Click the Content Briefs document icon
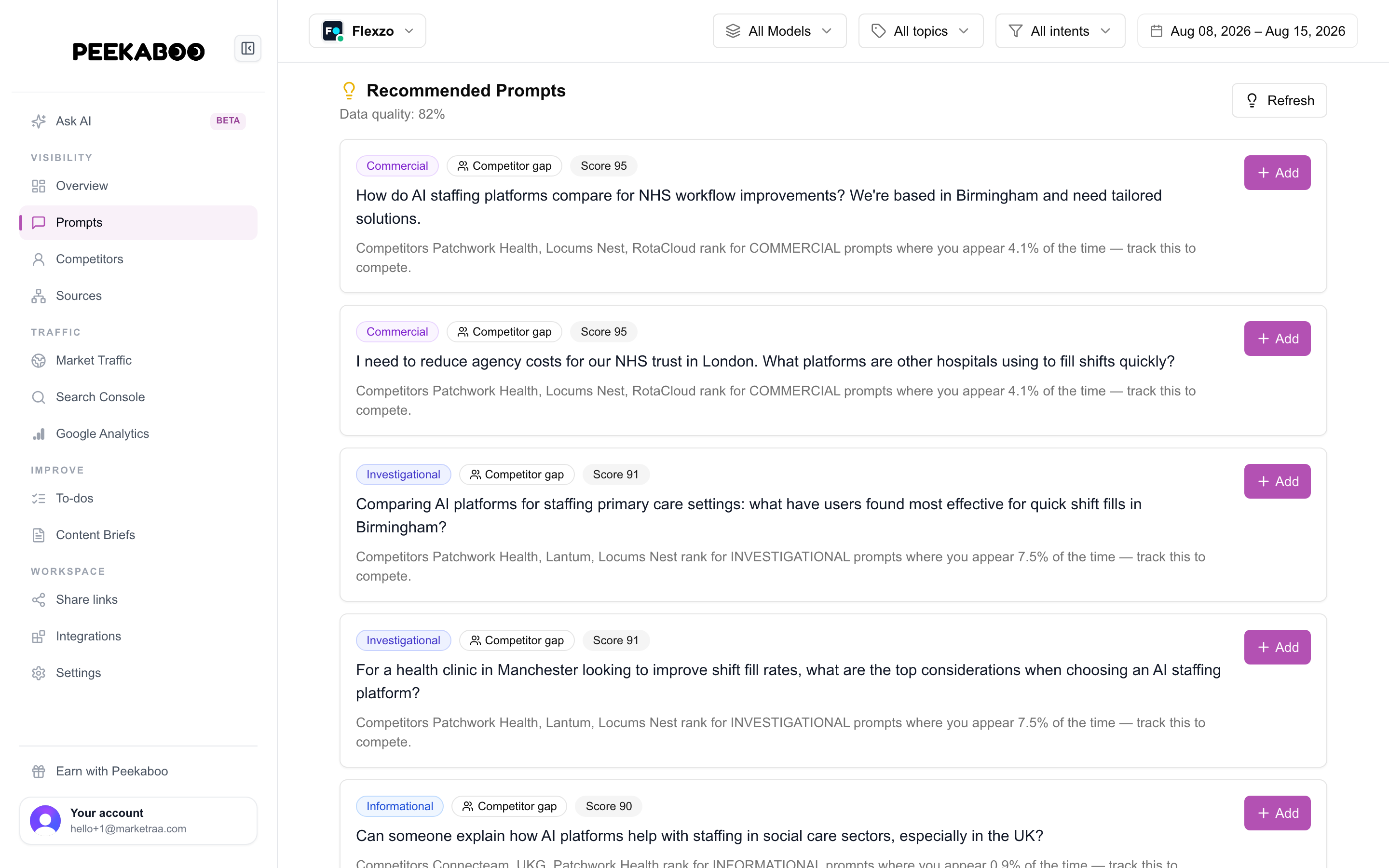The image size is (1389, 868). pos(39,535)
